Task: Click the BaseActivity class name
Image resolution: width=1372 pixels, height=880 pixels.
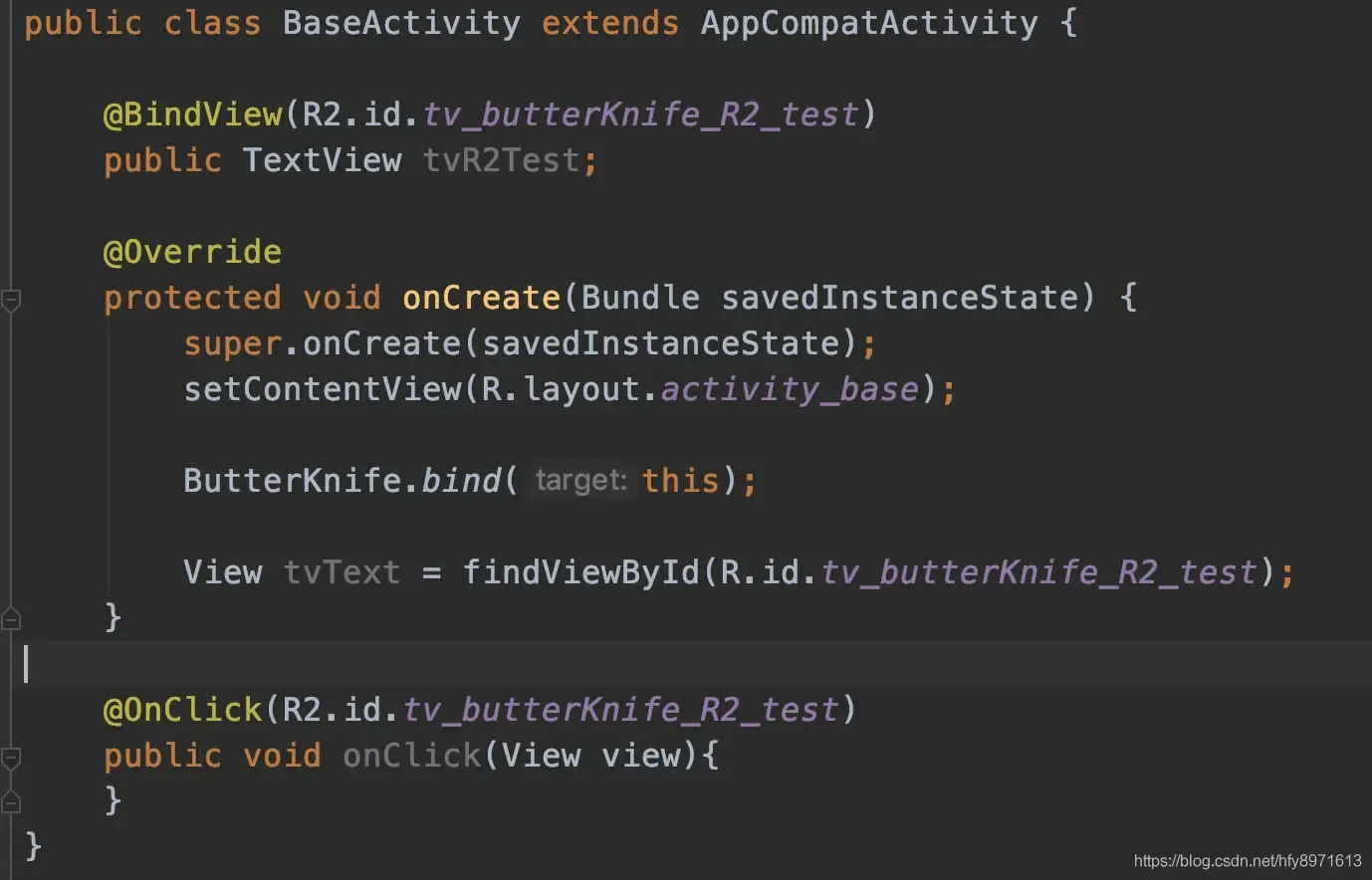Action: [x=400, y=23]
